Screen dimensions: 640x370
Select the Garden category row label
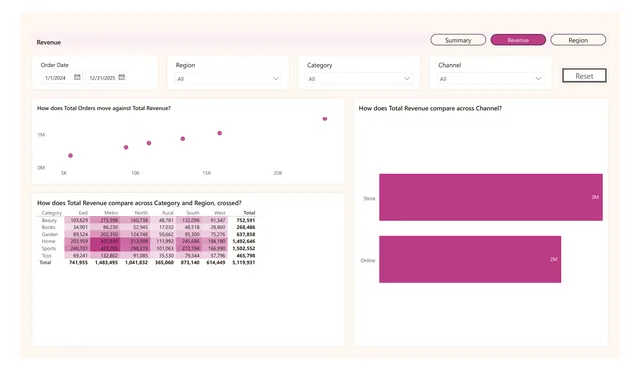50,235
